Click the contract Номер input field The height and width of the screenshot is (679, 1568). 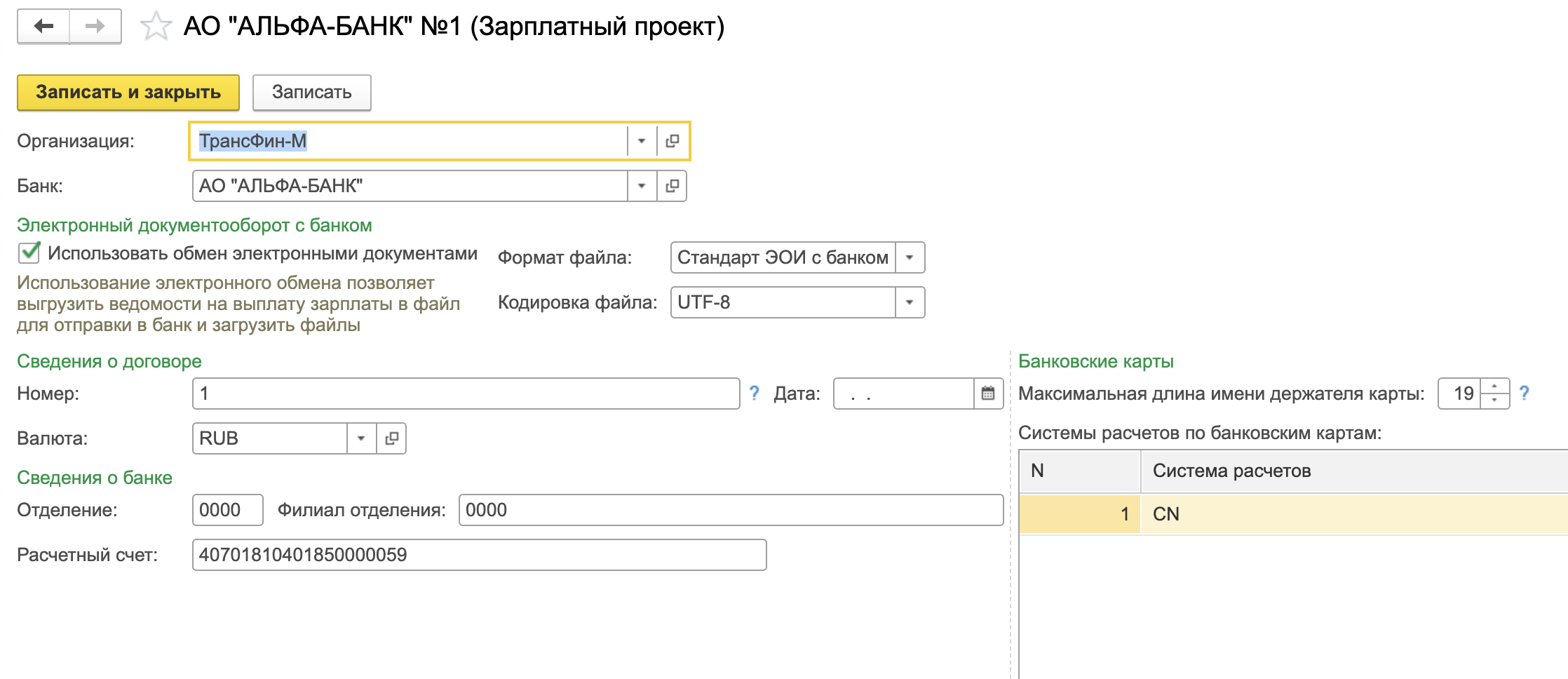click(466, 394)
